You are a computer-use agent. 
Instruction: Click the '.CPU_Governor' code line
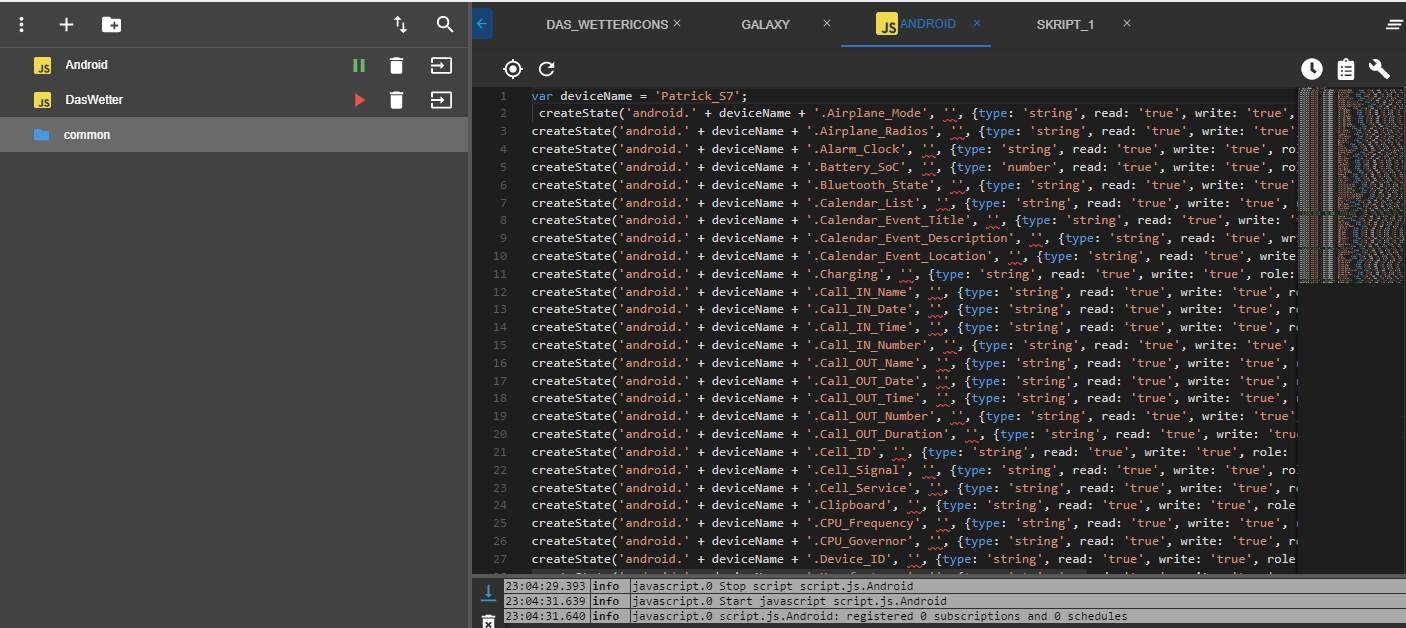coord(913,541)
